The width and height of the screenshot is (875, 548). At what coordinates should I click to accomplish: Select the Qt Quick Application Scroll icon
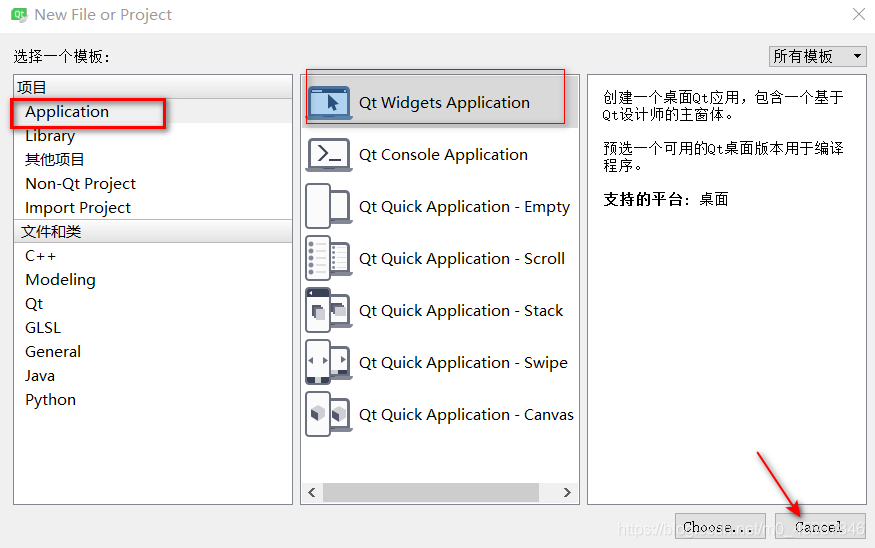[x=329, y=258]
